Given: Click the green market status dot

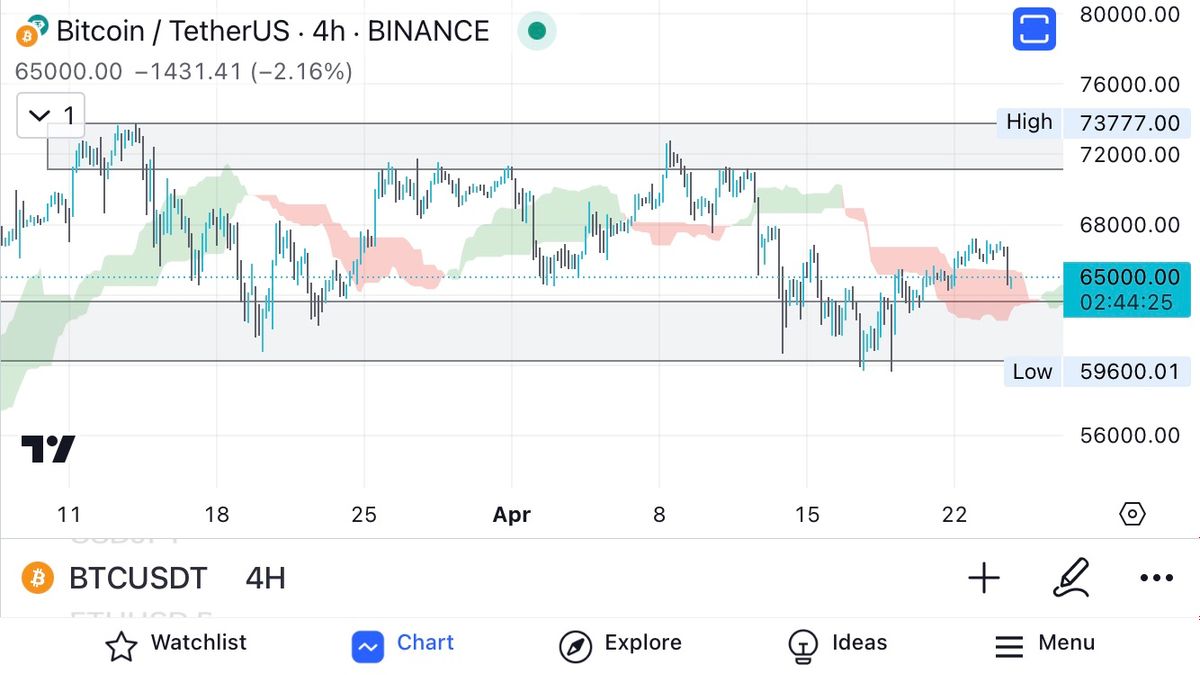Looking at the screenshot, I should coord(537,31).
